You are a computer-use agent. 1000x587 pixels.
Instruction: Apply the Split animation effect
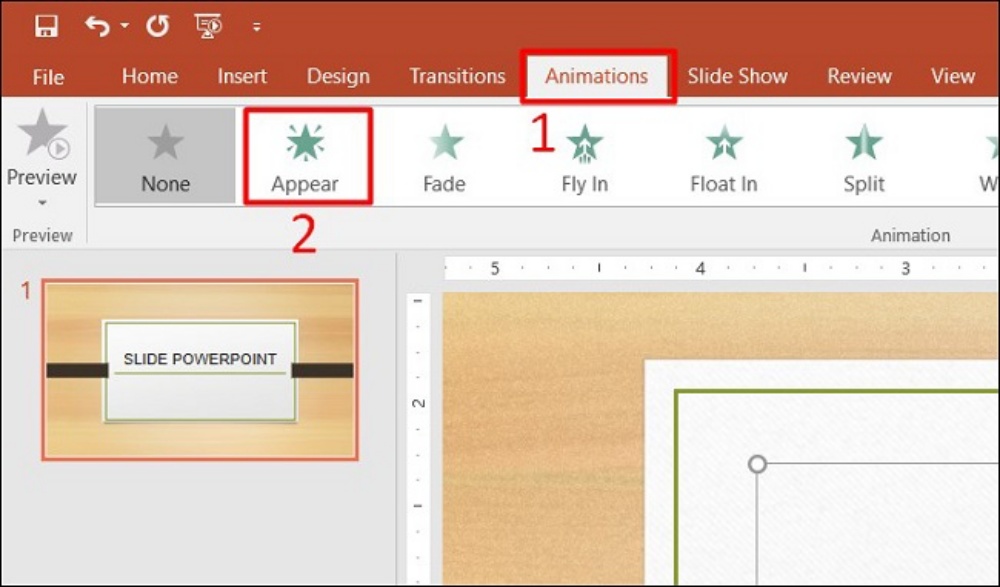click(x=864, y=158)
